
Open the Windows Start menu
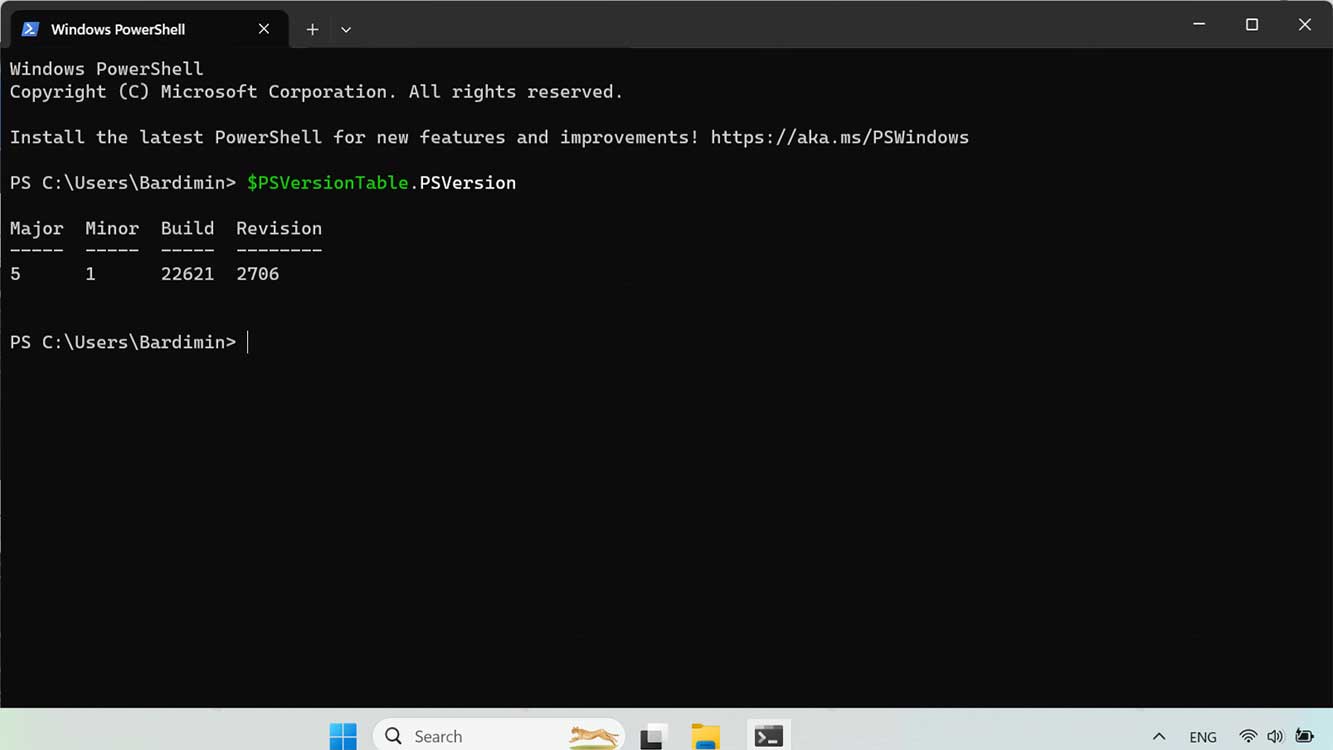coord(343,736)
